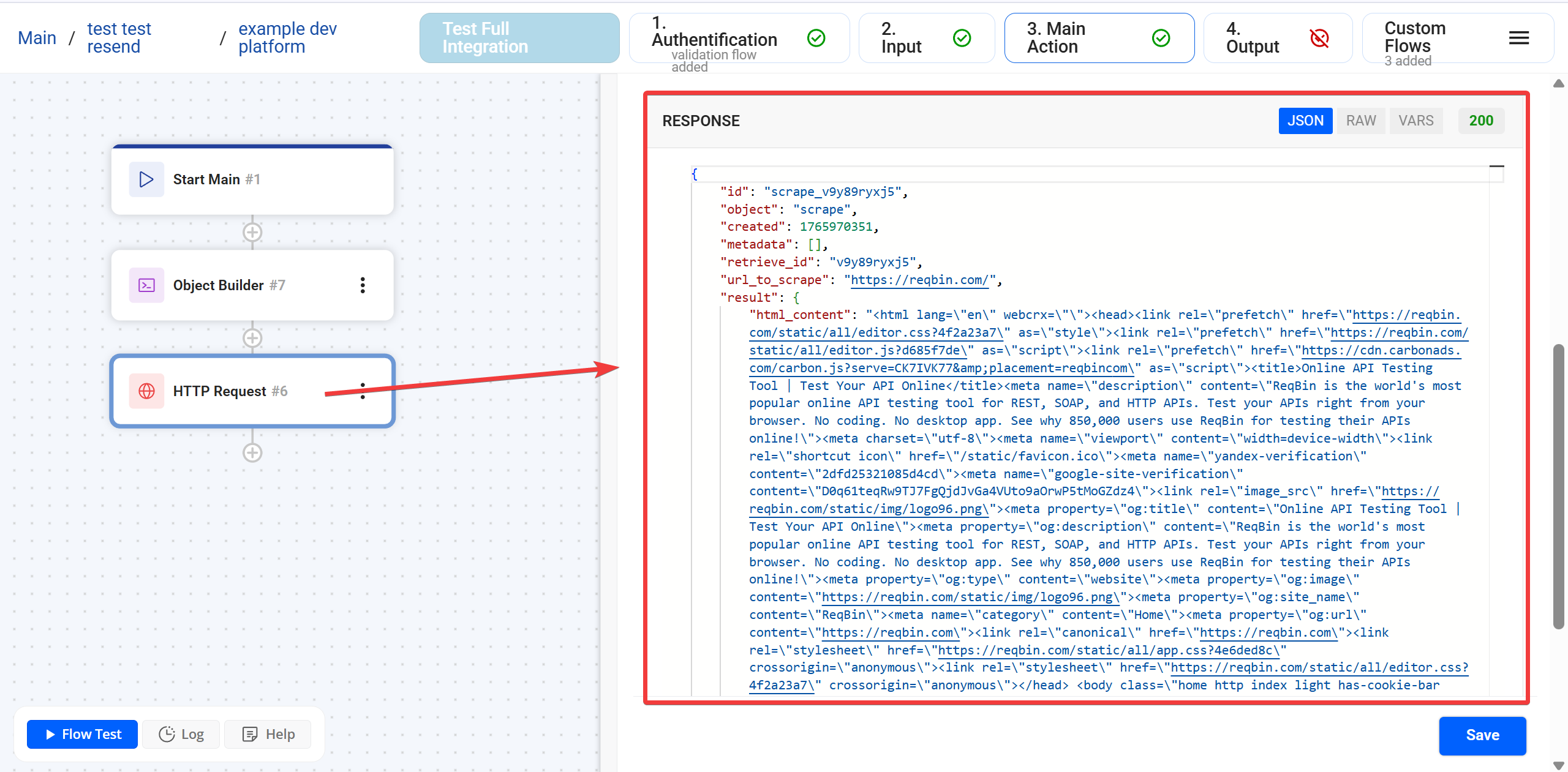This screenshot has height=772, width=1568.
Task: Collapse the JSON response root node
Action: pyautogui.click(x=1497, y=167)
